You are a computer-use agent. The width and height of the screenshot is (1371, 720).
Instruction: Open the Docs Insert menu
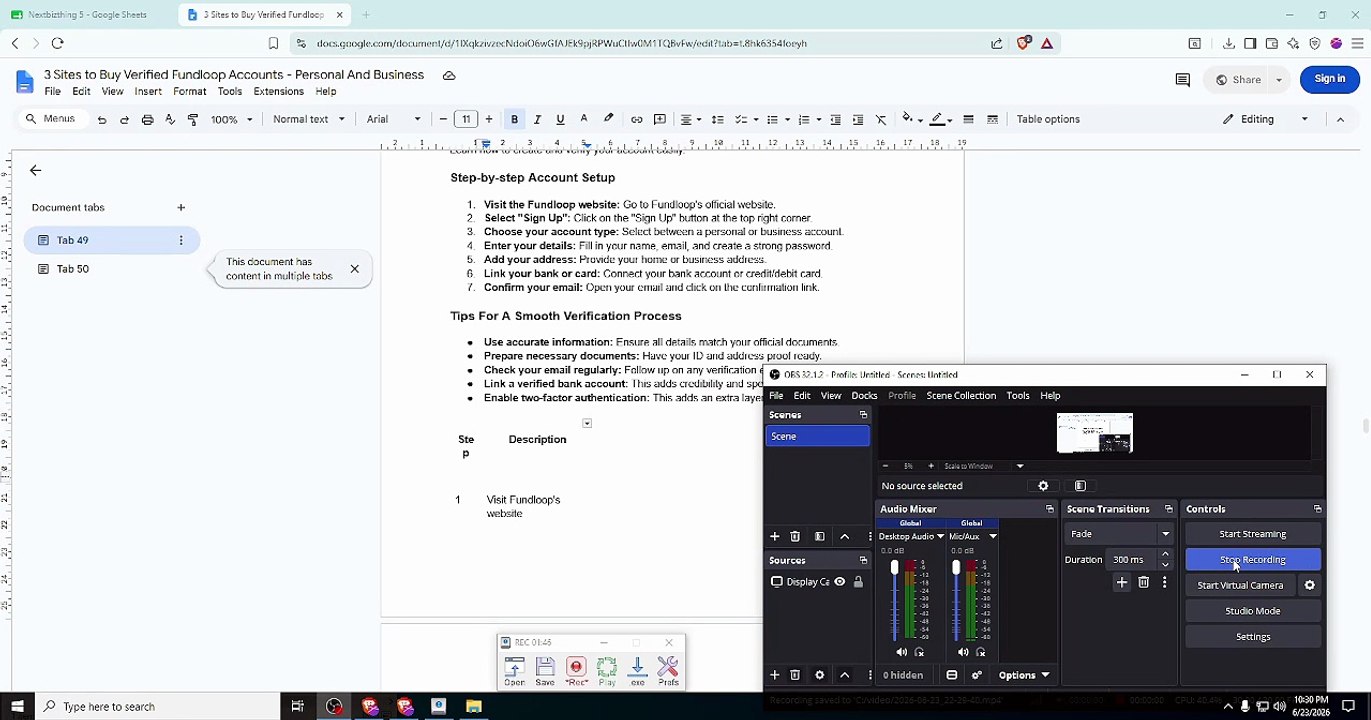[x=148, y=91]
